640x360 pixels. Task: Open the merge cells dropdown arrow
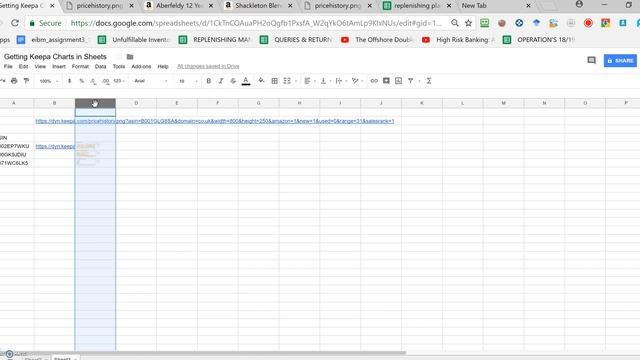click(x=296, y=81)
